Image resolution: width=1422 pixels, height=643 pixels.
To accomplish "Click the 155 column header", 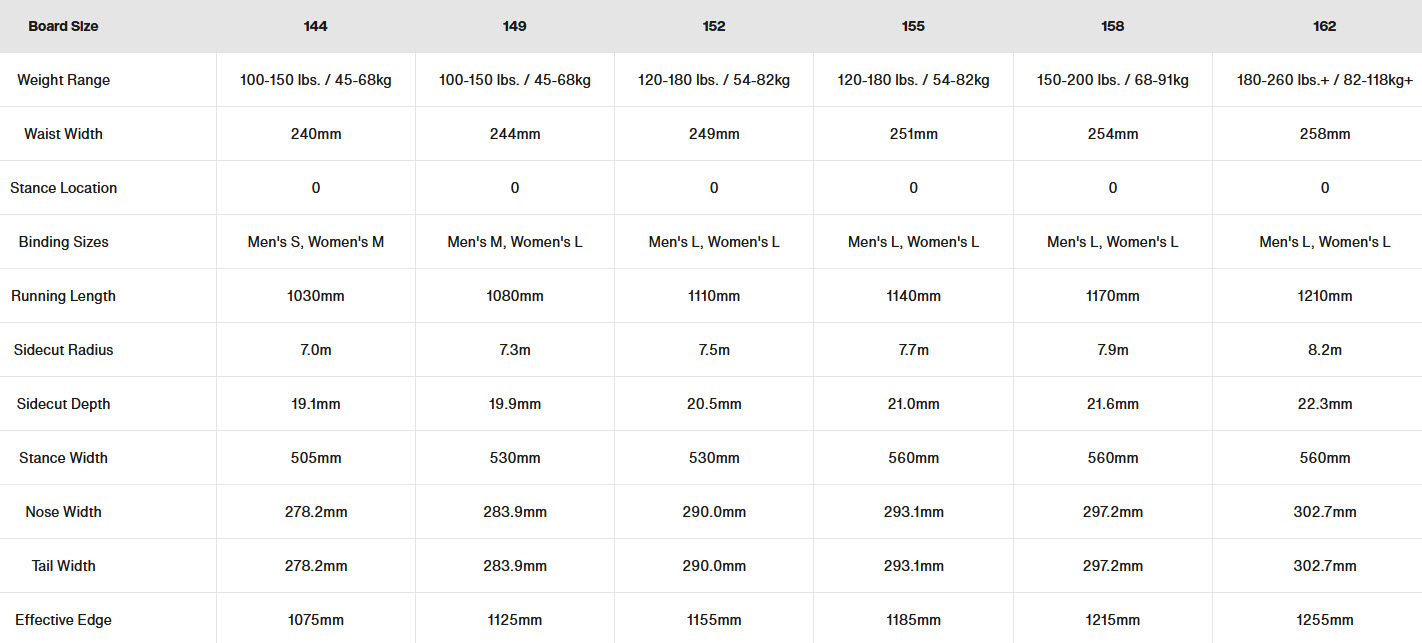I will (x=913, y=26).
